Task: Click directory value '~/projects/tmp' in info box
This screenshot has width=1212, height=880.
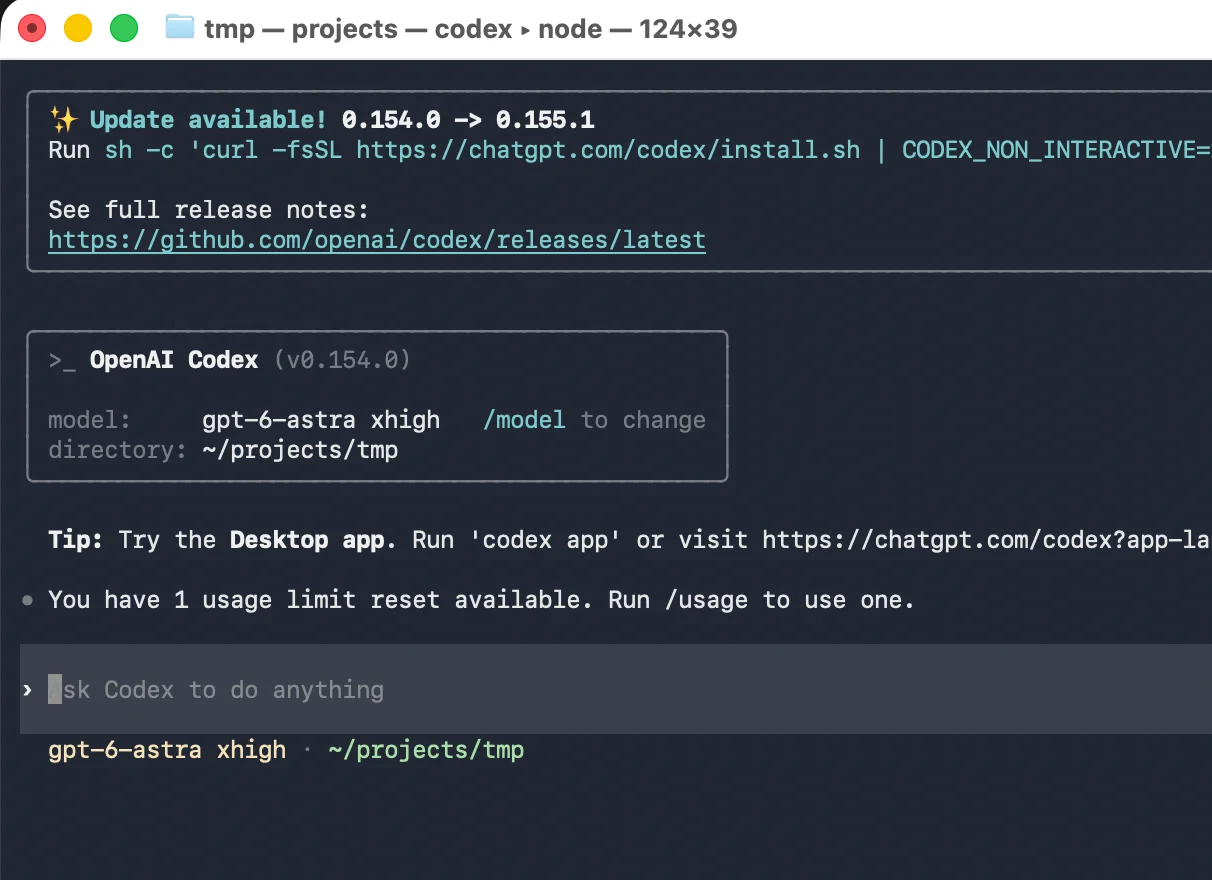Action: 300,450
